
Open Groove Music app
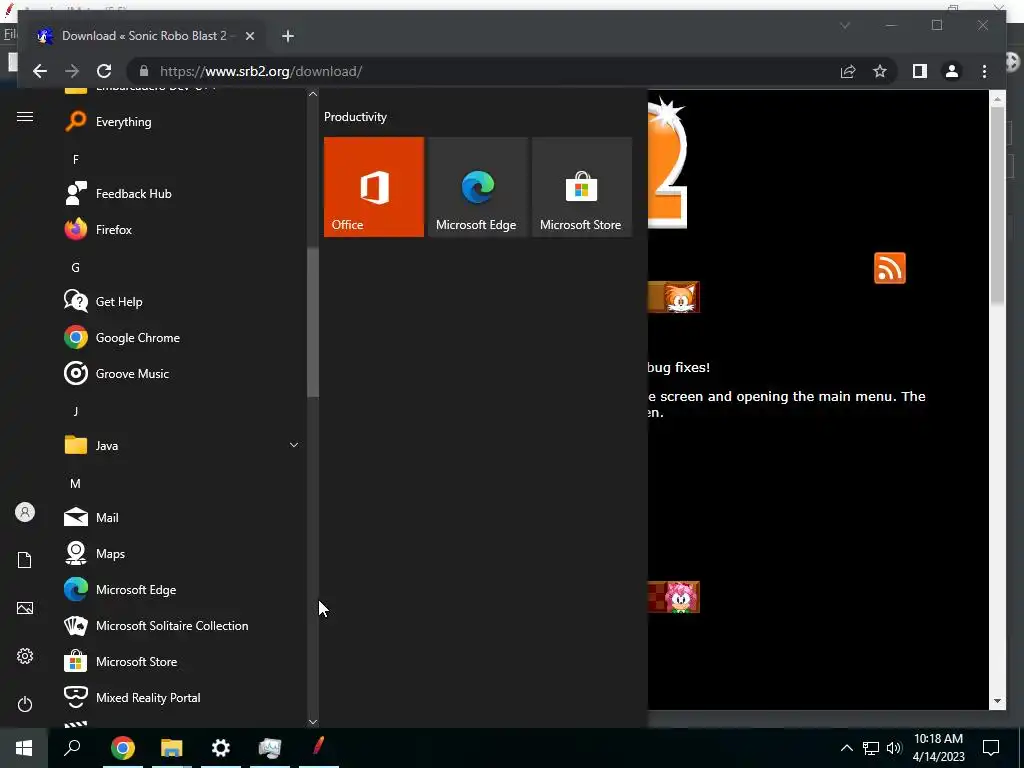pos(183,374)
